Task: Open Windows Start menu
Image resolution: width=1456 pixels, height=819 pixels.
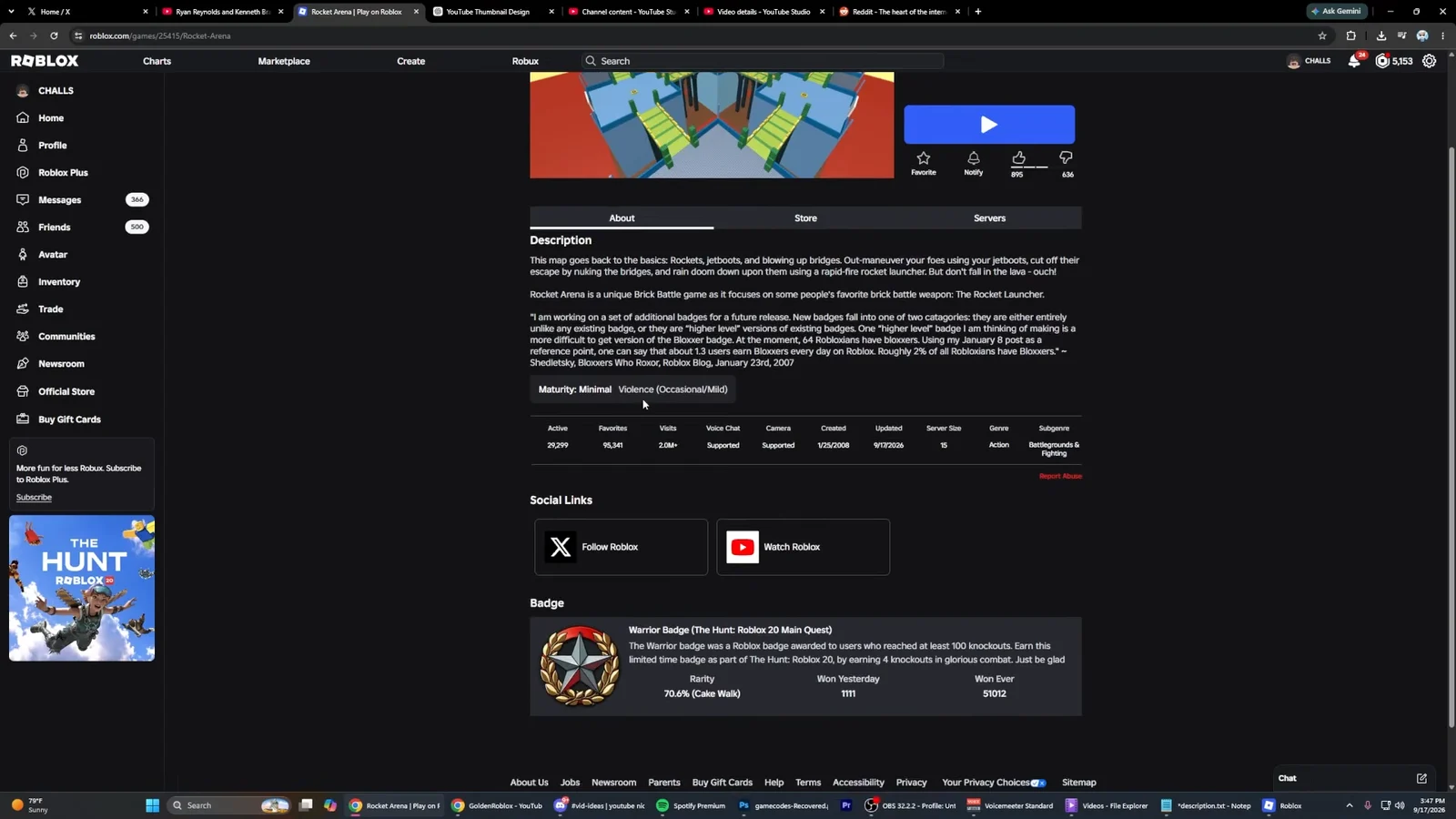Action: coord(153,805)
